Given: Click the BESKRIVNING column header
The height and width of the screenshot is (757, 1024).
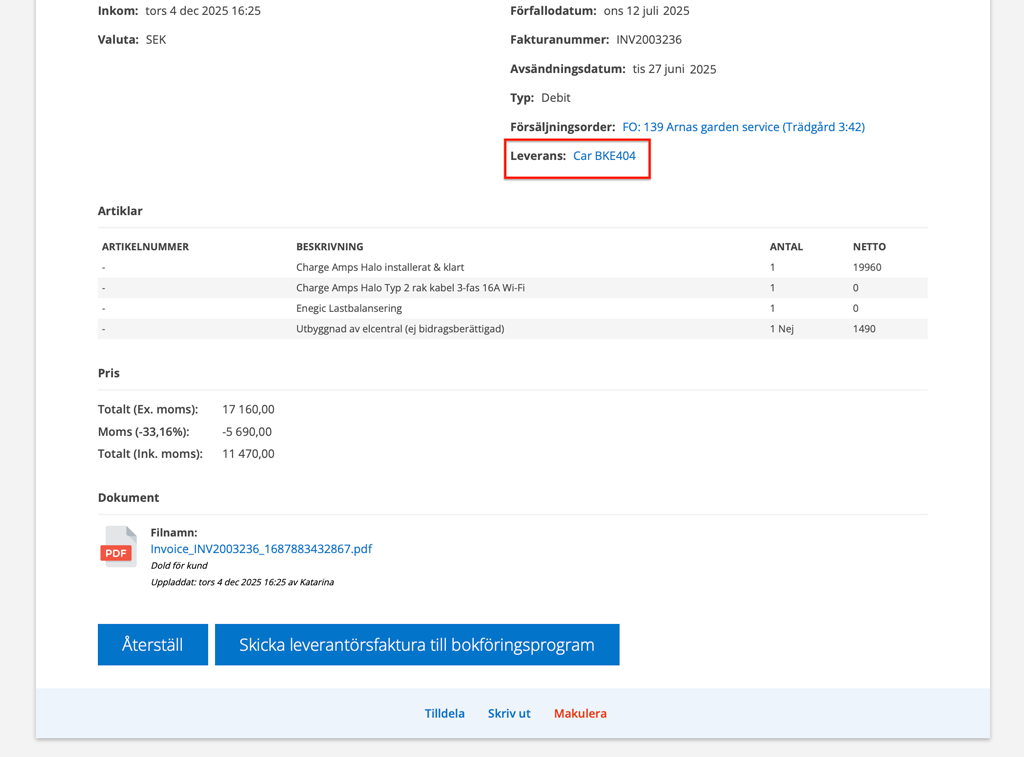Looking at the screenshot, I should [329, 247].
